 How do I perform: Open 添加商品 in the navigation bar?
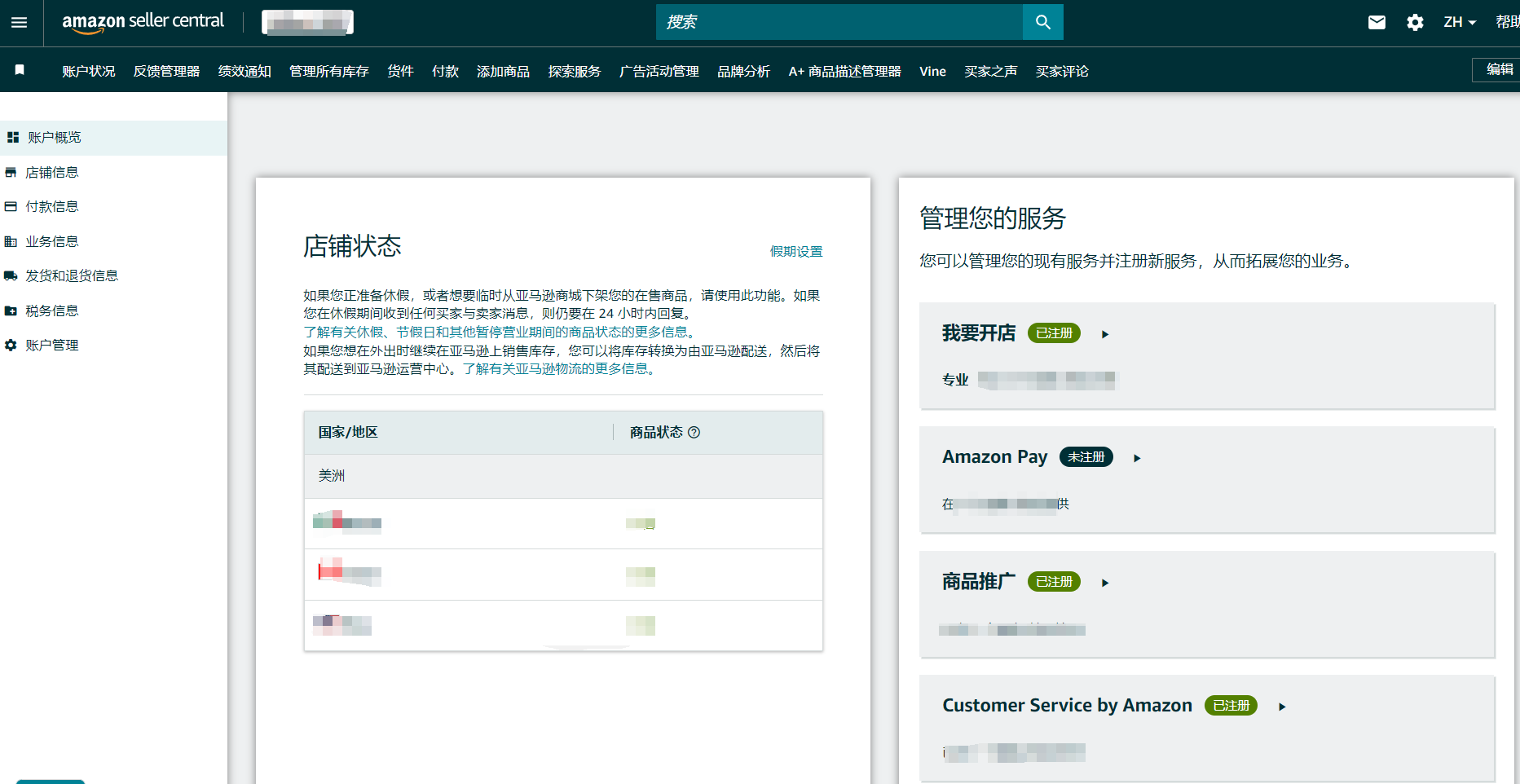click(x=503, y=71)
